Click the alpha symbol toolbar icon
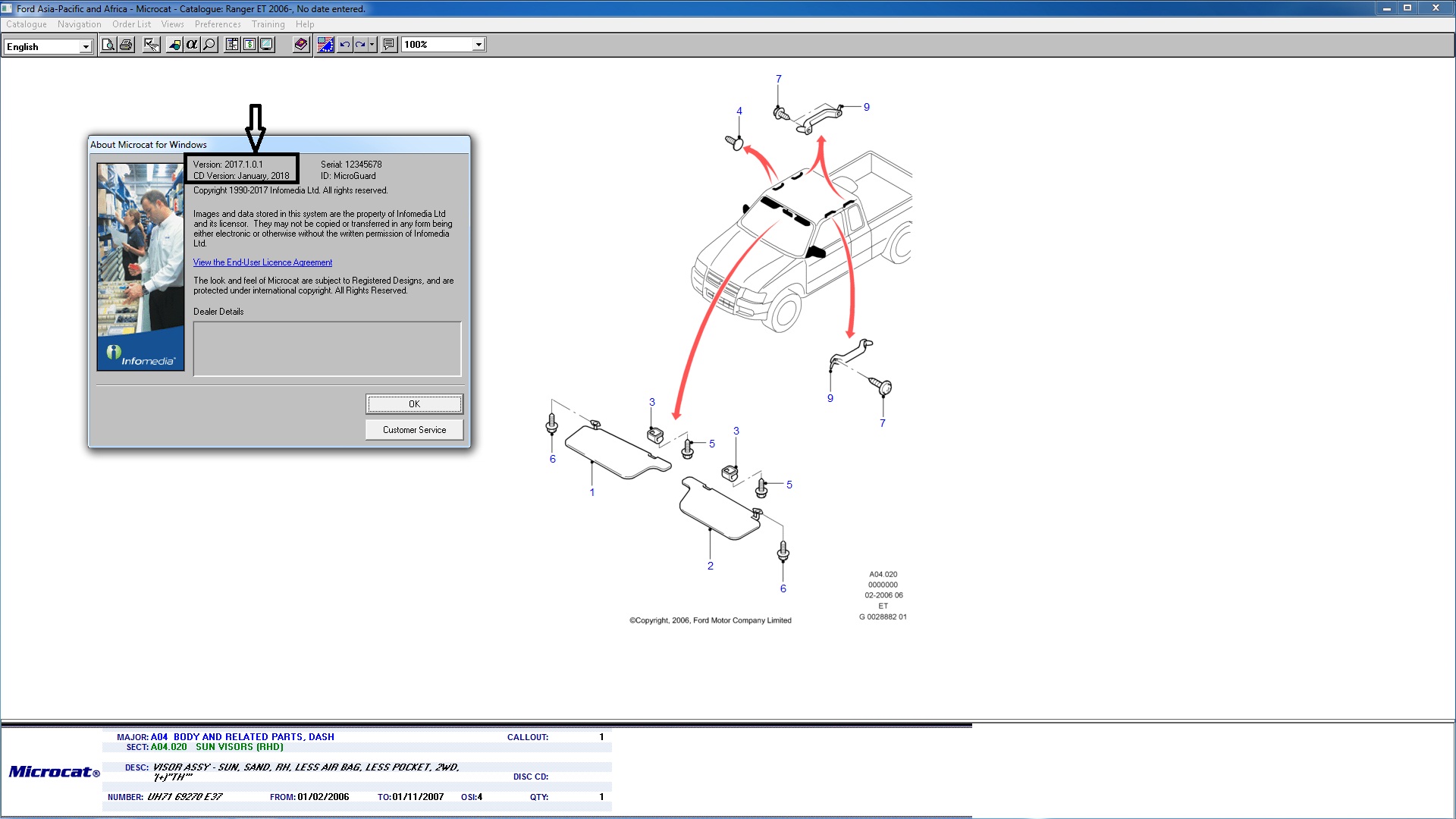Viewport: 1456px width, 819px height. point(192,45)
